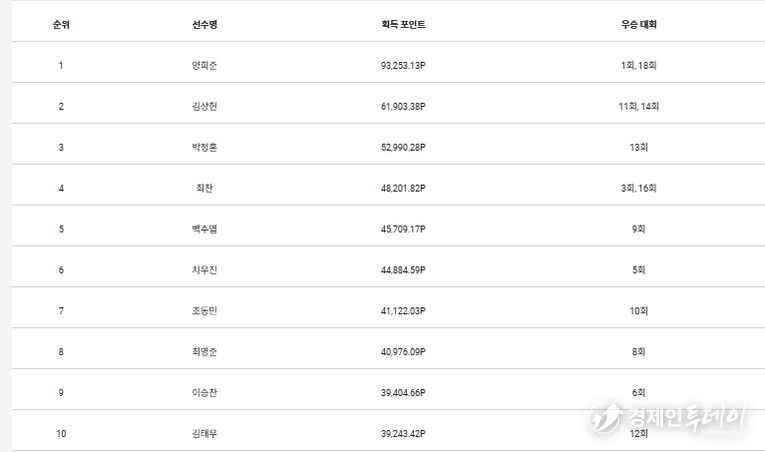Image resolution: width=765 pixels, height=452 pixels.
Task: Click player name 백주엽 in rank 5
Action: pos(204,229)
